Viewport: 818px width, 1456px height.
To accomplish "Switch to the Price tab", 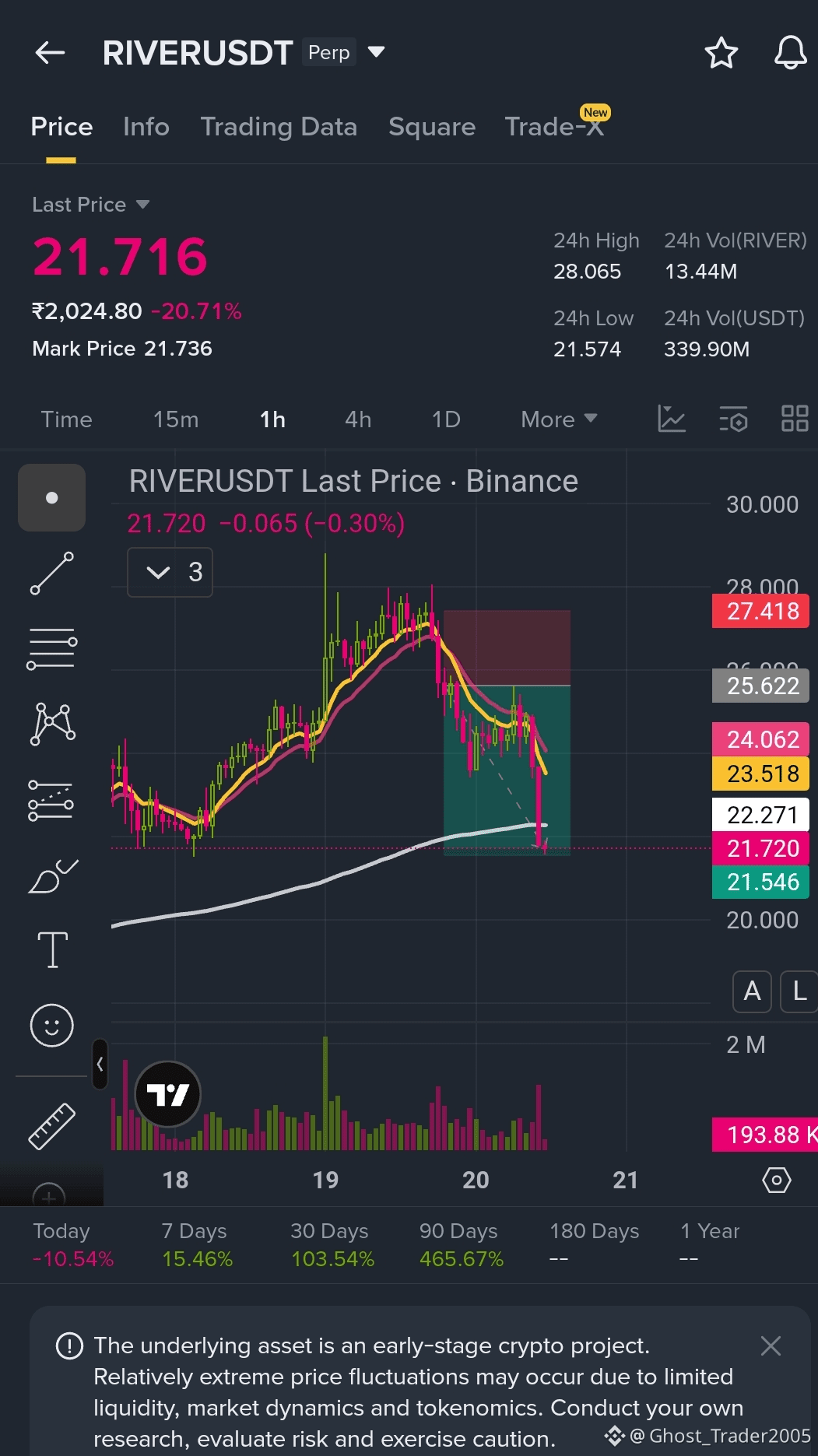I will pos(61,127).
